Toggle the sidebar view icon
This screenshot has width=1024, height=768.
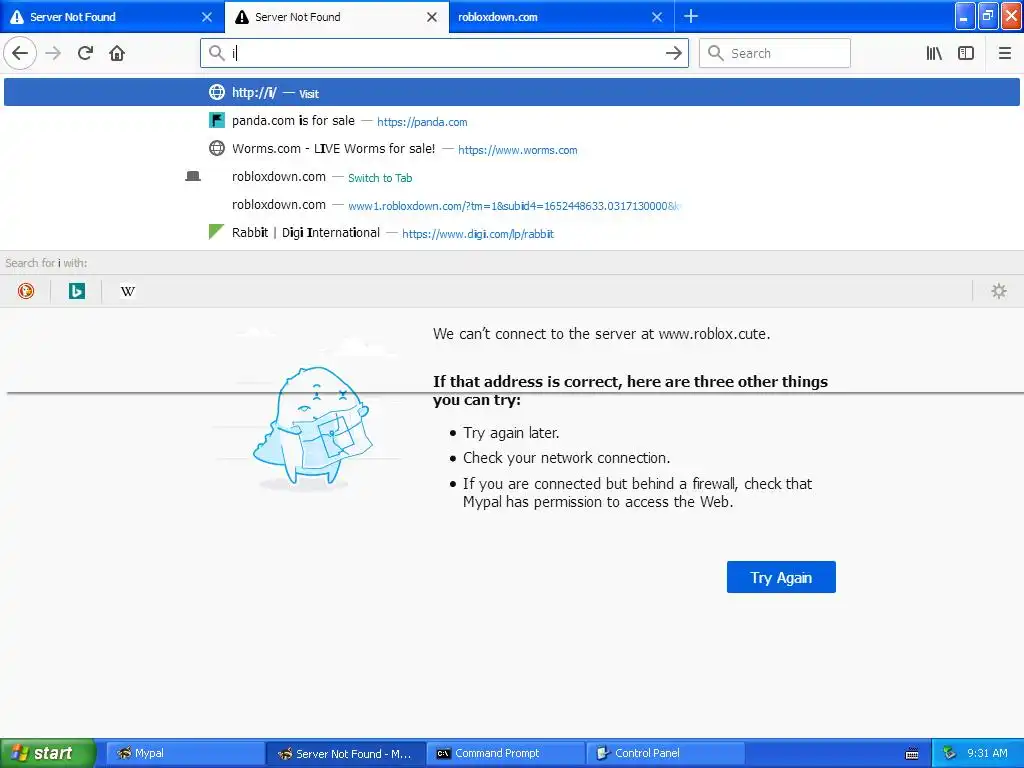click(x=966, y=53)
